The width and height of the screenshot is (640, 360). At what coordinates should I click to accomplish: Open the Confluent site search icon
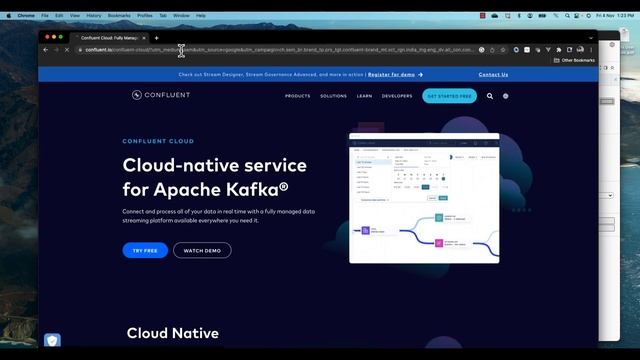490,96
